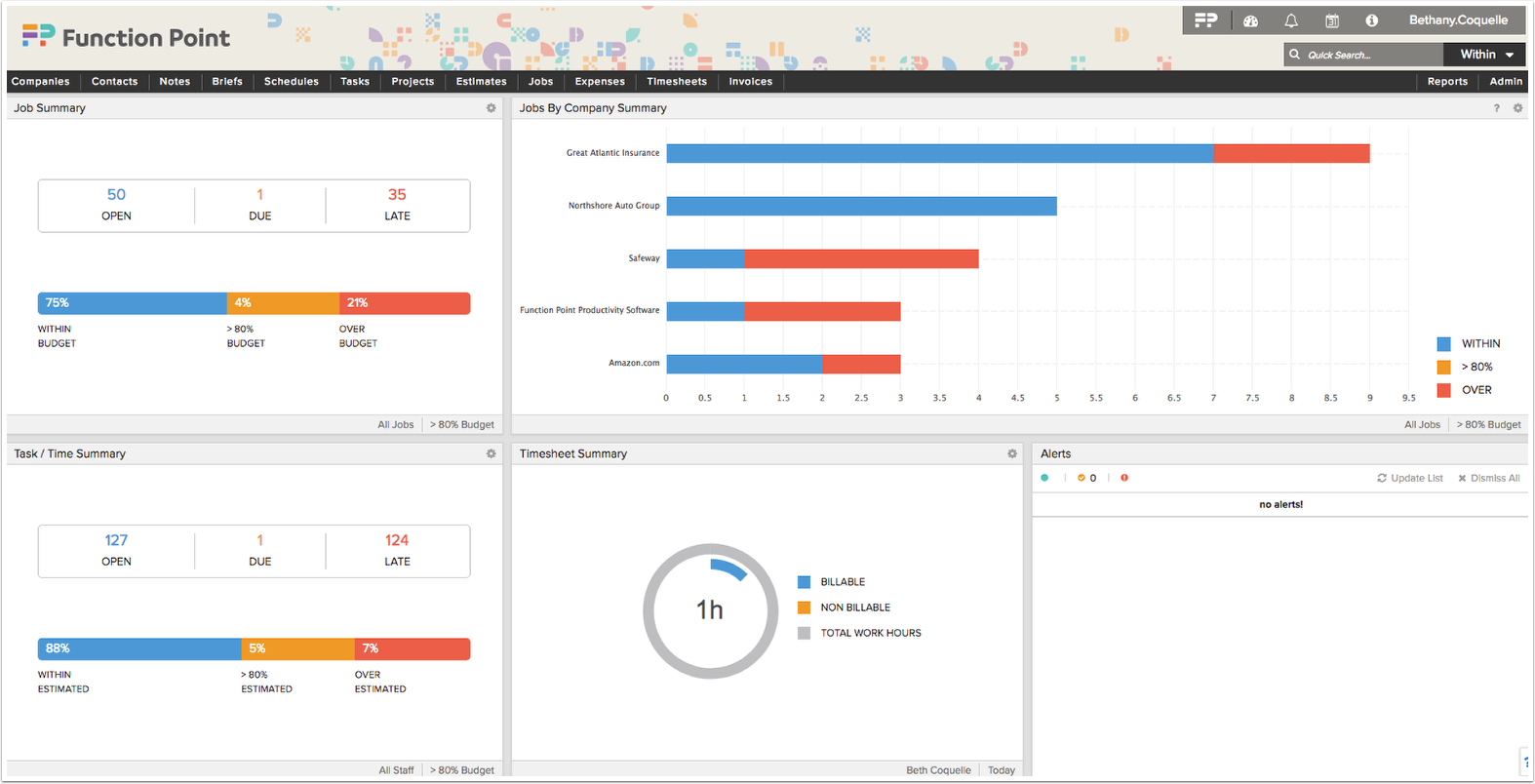Click the Safeway red over bar
This screenshot has width=1535, height=784.
point(862,258)
